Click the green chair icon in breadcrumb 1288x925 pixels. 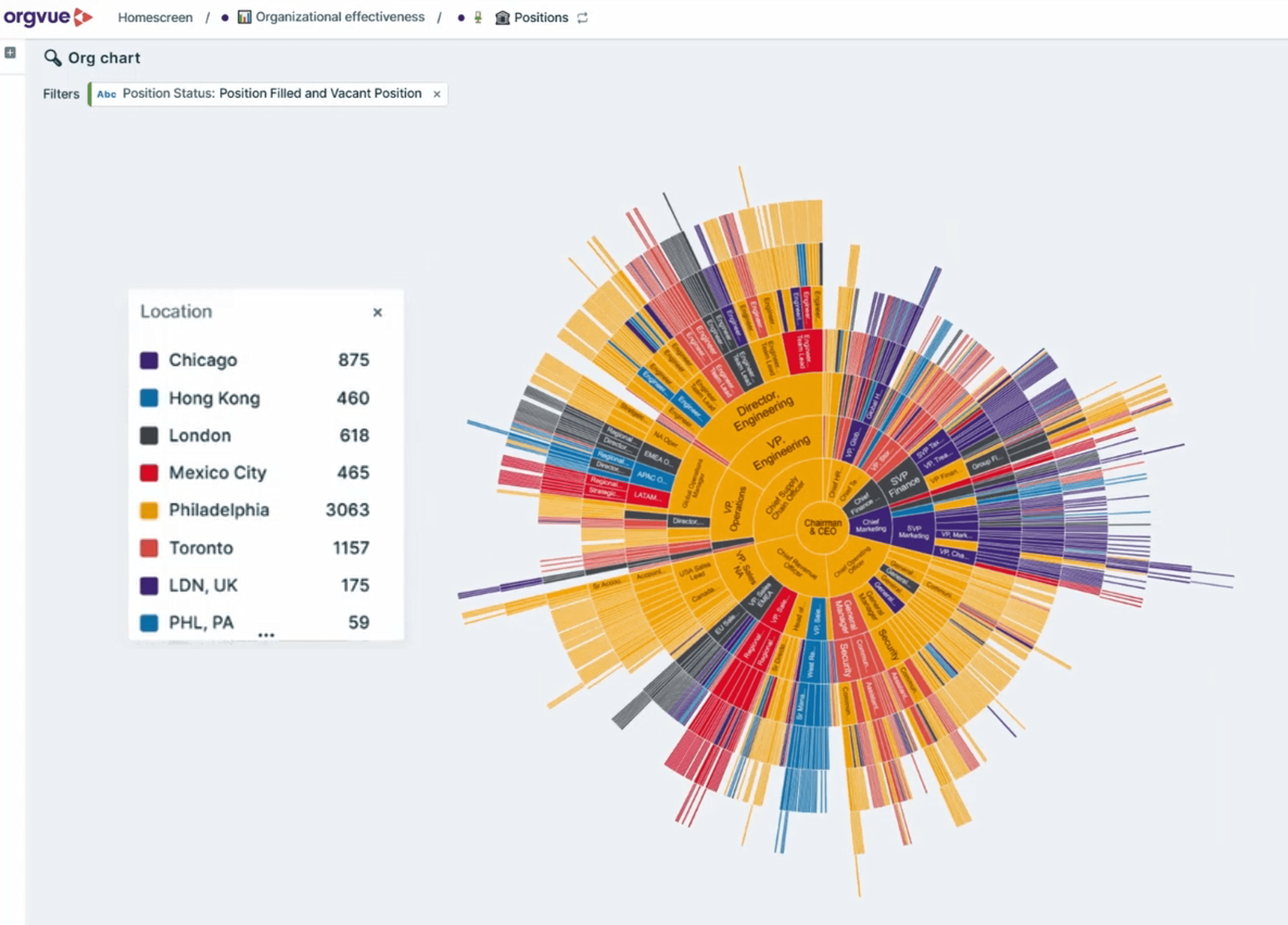point(478,18)
